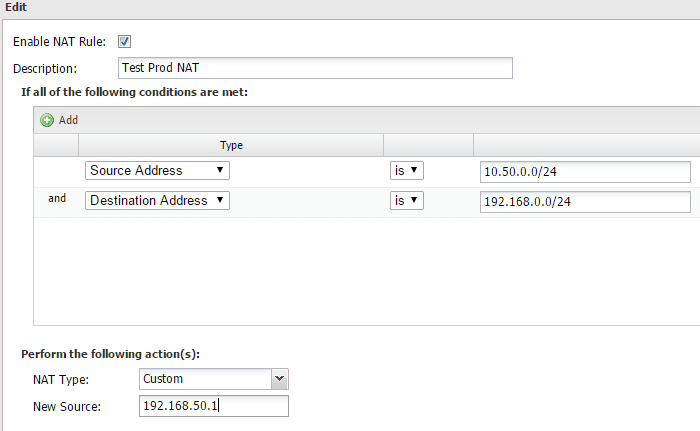Toggle the Enable NAT Rule checkbox
700x431 pixels.
pos(125,42)
